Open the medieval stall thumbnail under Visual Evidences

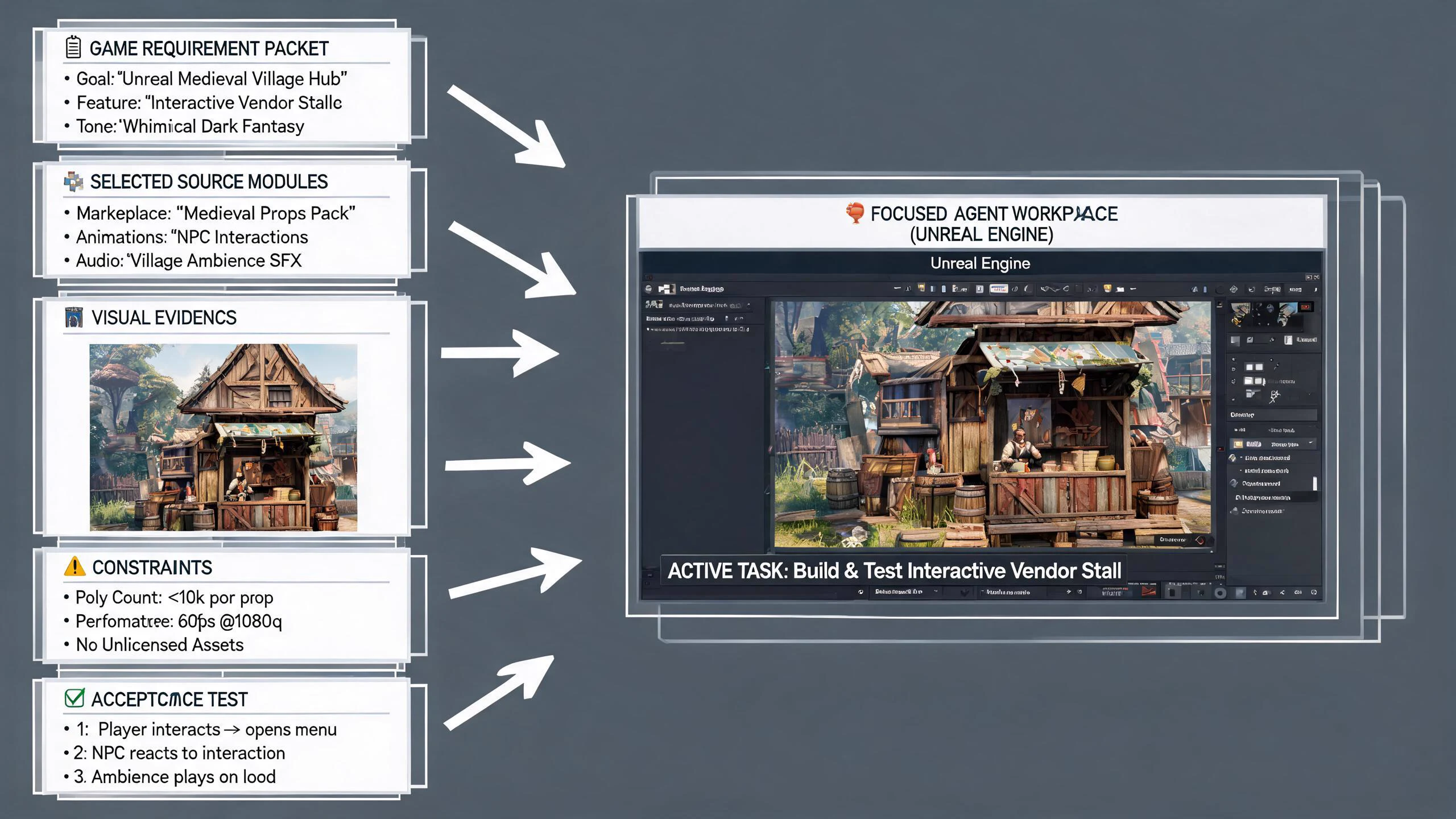click(224, 437)
